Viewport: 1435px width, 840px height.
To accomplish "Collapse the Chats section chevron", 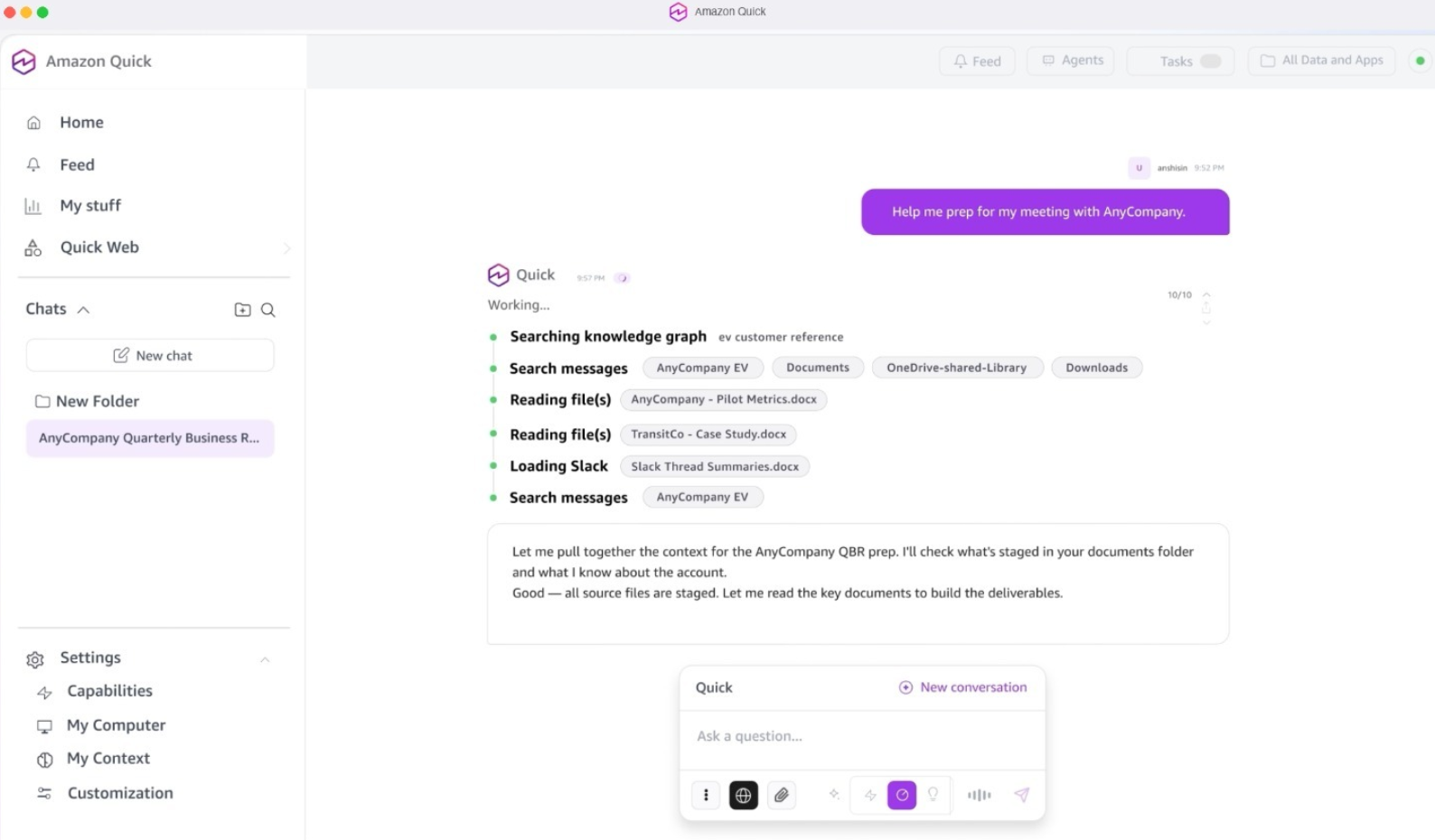I will pyautogui.click(x=84, y=310).
